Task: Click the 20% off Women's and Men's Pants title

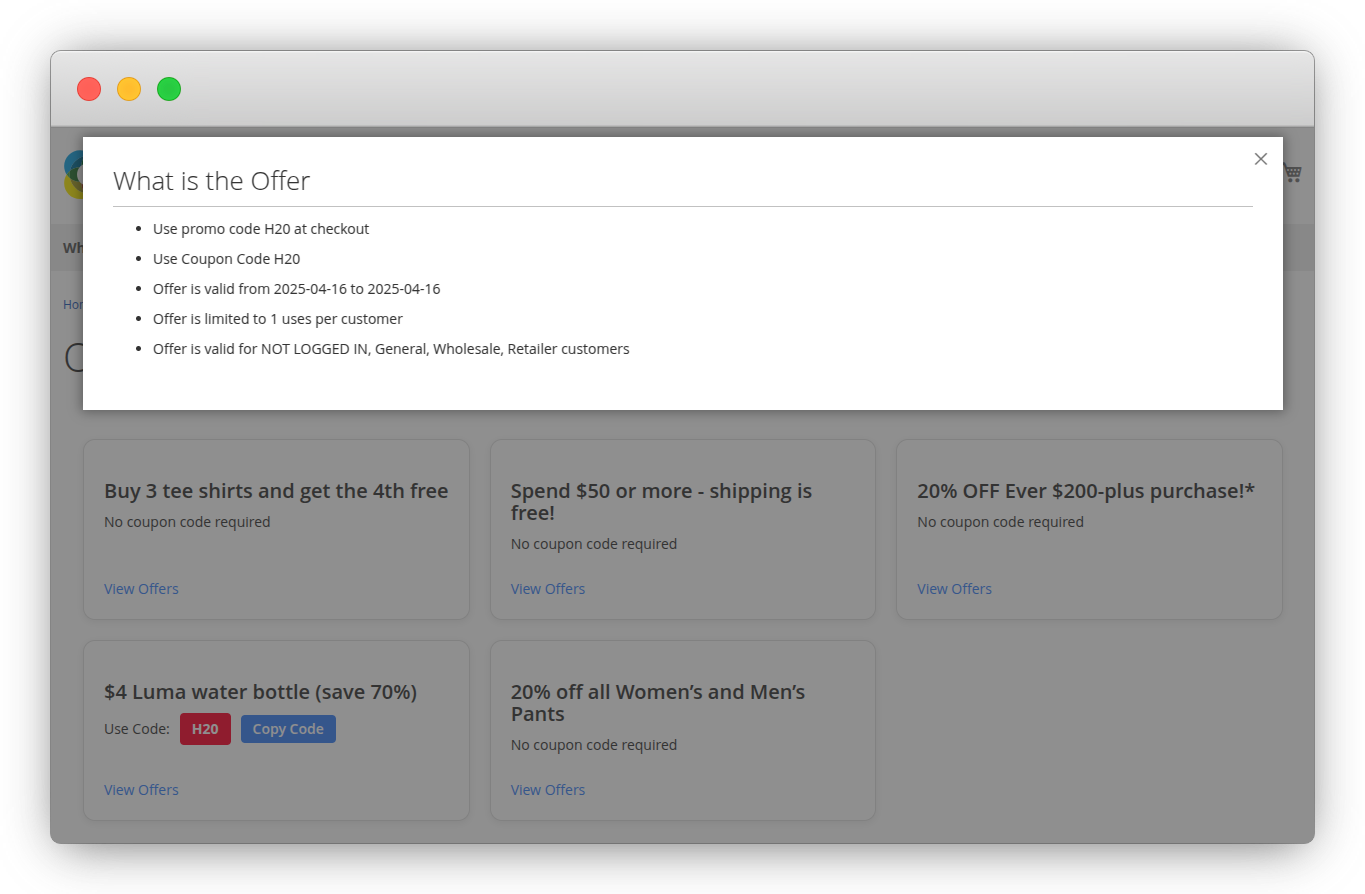Action: pyautogui.click(x=657, y=703)
